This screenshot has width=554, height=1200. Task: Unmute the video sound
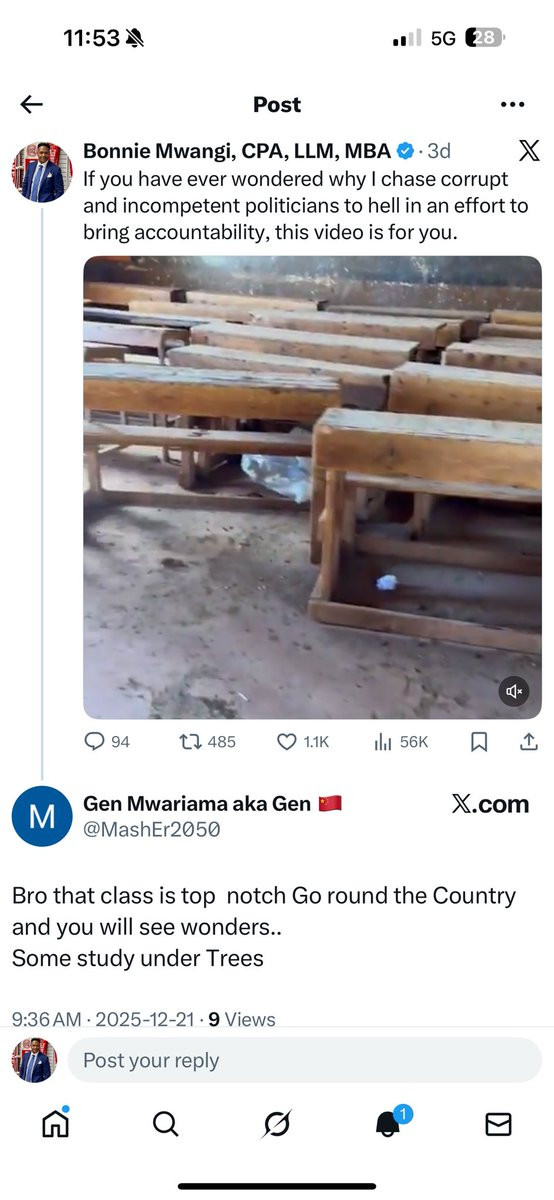click(514, 691)
